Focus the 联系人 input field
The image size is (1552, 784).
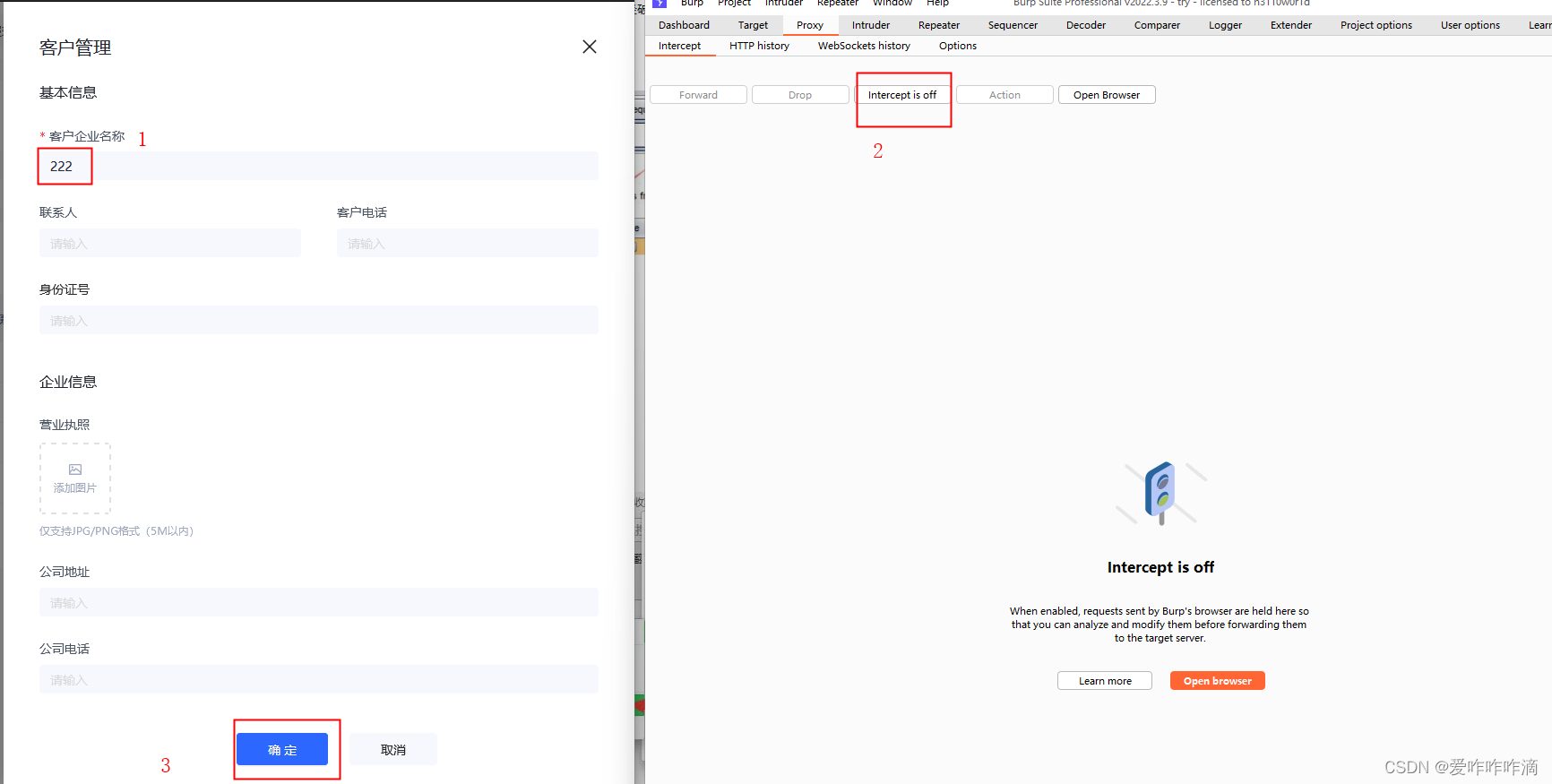tap(170, 243)
